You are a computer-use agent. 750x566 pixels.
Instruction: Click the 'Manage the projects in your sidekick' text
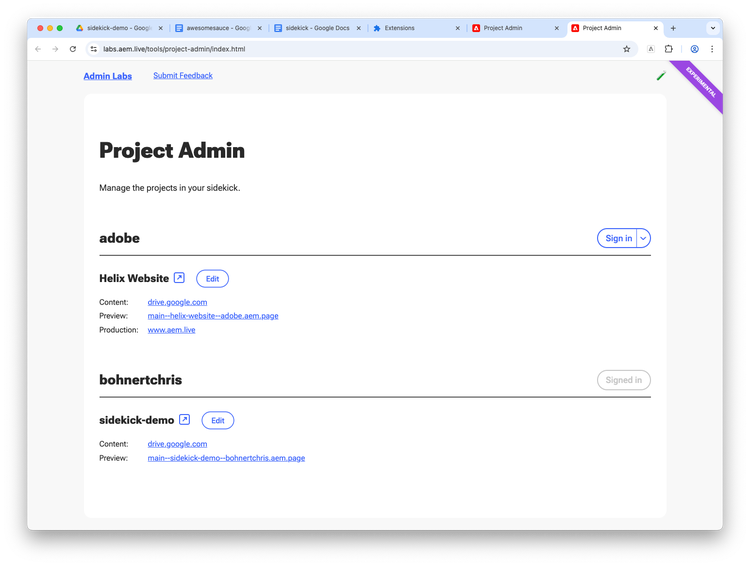(170, 188)
